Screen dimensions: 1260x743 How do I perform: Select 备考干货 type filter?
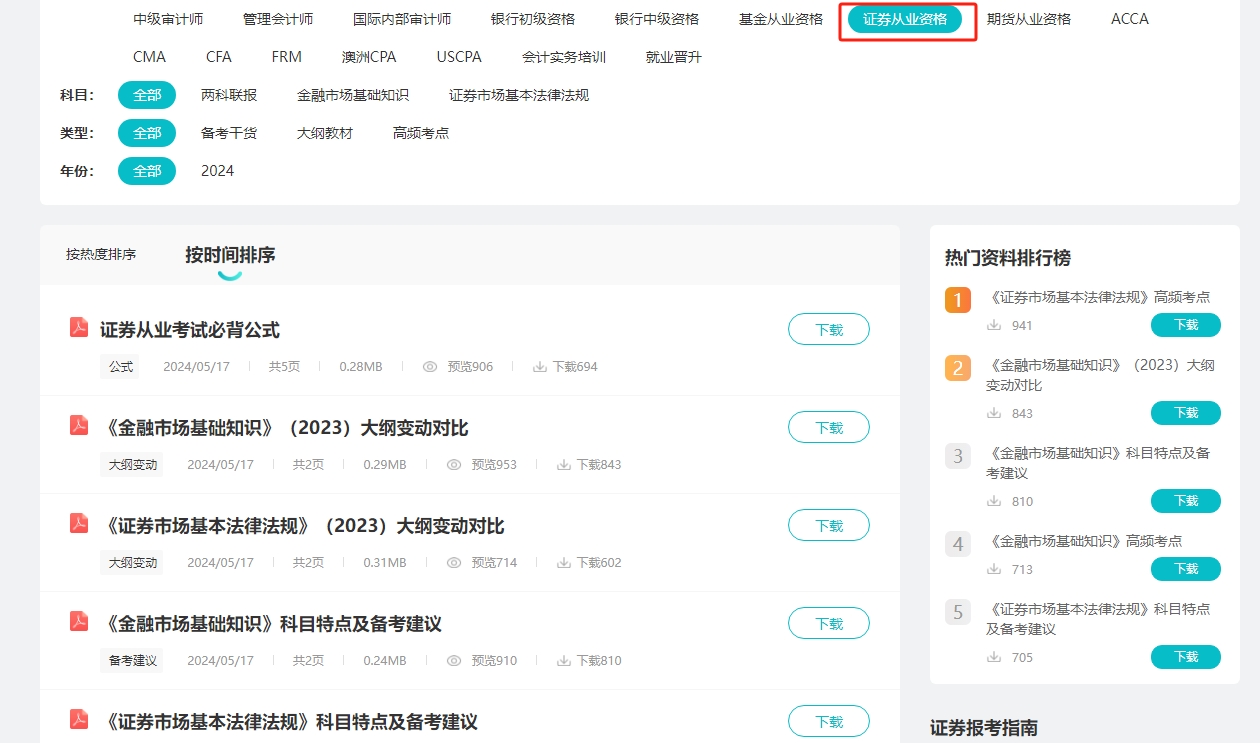point(229,133)
